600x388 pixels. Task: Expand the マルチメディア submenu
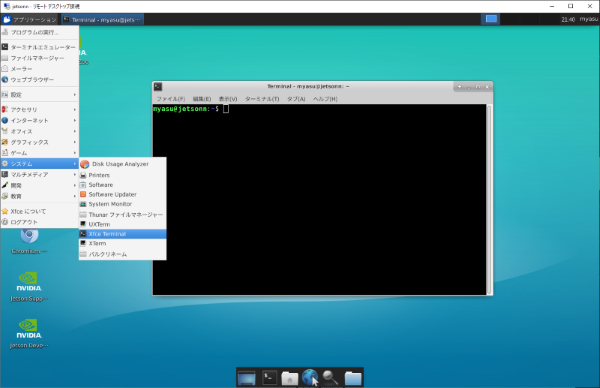(x=40, y=174)
